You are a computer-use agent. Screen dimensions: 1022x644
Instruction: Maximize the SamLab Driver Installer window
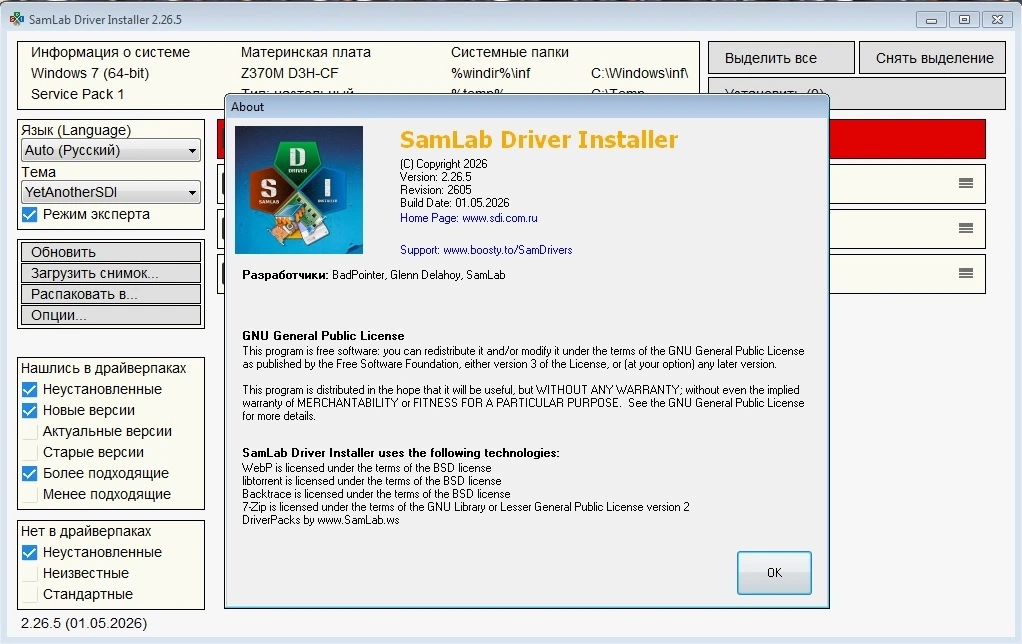click(x=965, y=20)
